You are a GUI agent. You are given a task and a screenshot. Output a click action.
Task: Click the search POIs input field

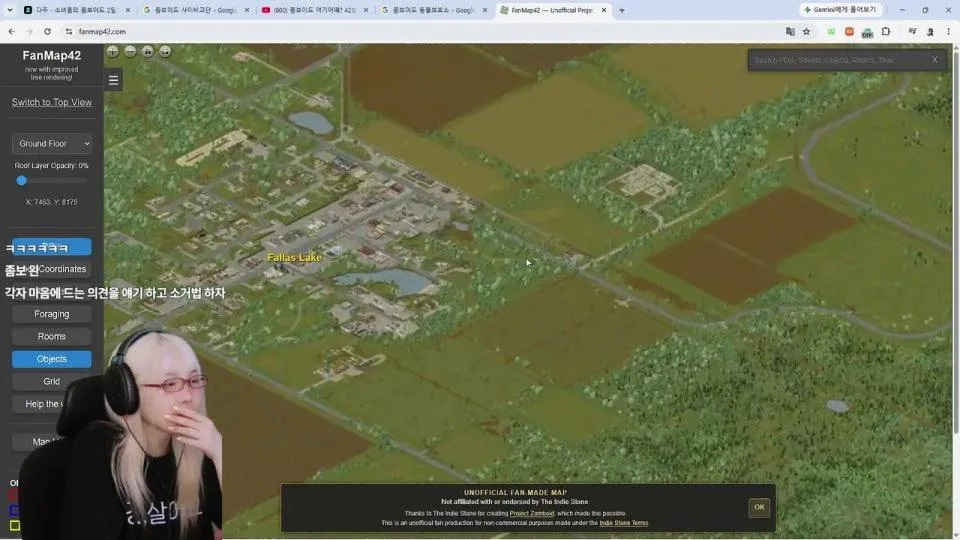point(838,60)
